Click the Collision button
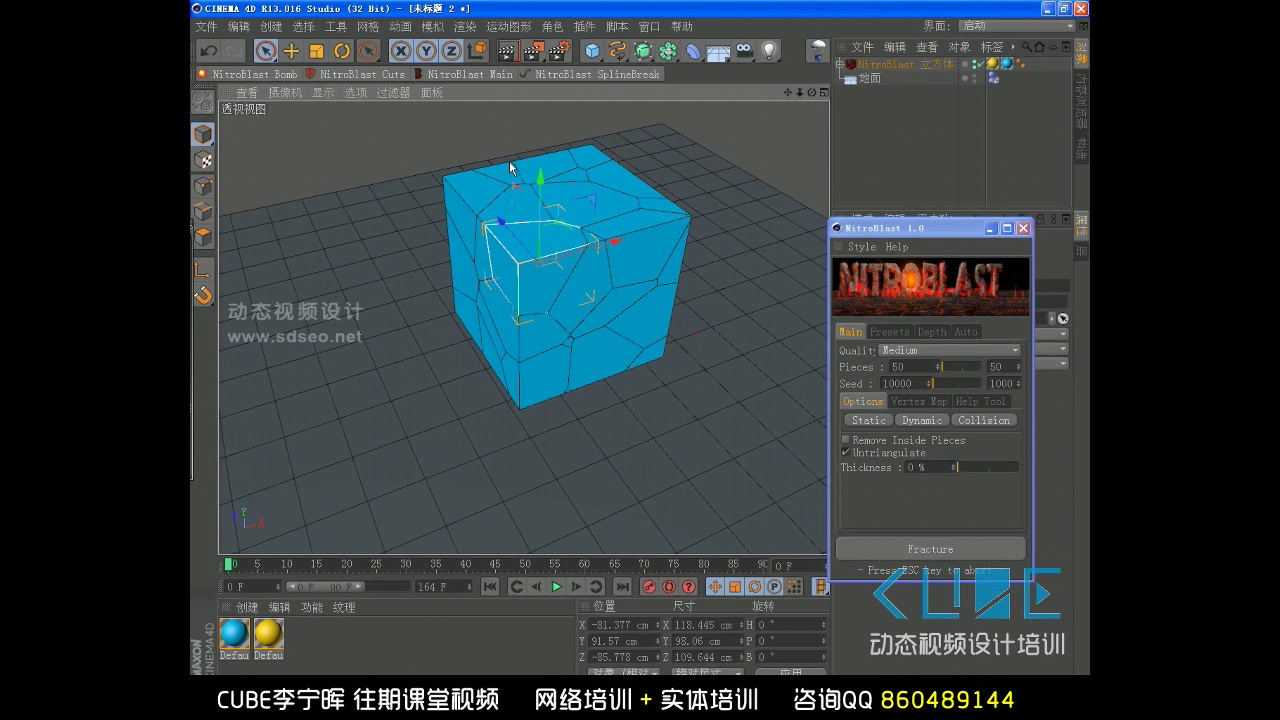This screenshot has width=1280, height=720. 984,421
